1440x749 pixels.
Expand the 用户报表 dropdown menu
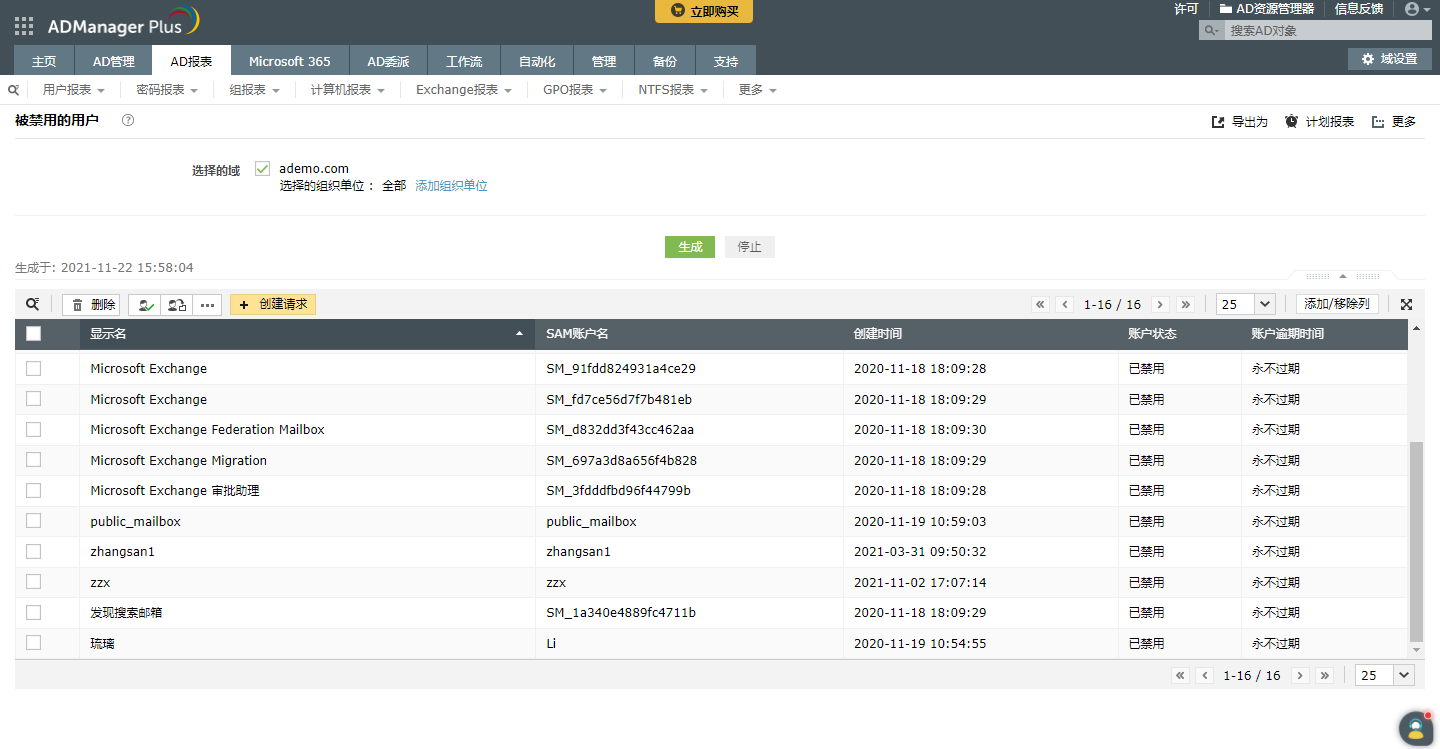tap(74, 90)
